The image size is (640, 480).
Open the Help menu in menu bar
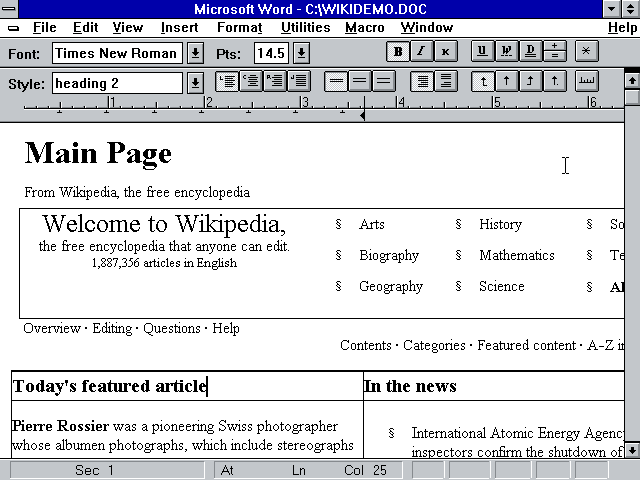pos(622,27)
